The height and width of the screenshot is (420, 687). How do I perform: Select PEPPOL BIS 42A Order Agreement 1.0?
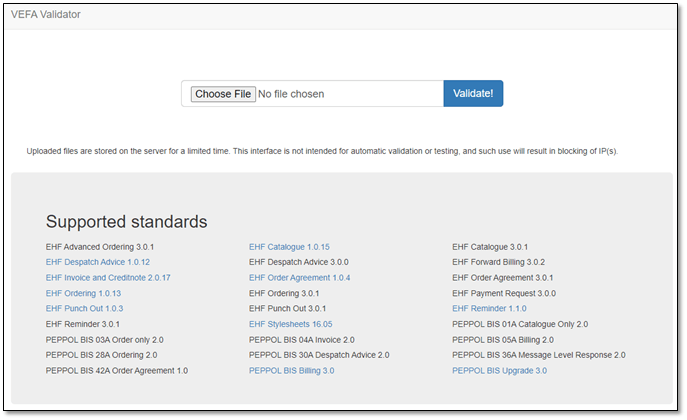pos(116,371)
